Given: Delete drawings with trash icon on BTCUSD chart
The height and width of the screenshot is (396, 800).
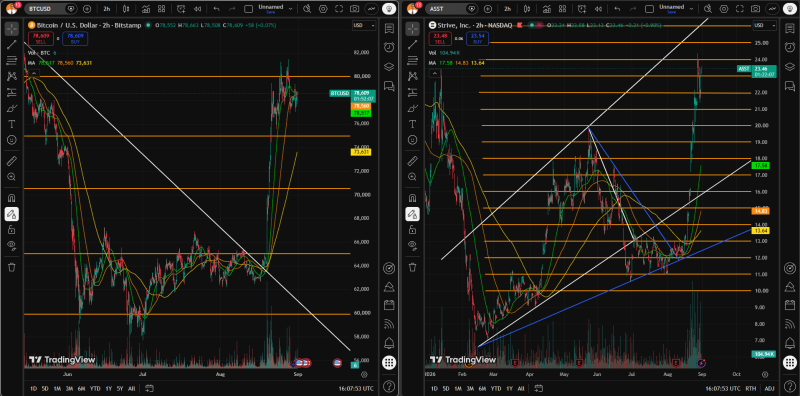Looking at the screenshot, I should [x=12, y=267].
